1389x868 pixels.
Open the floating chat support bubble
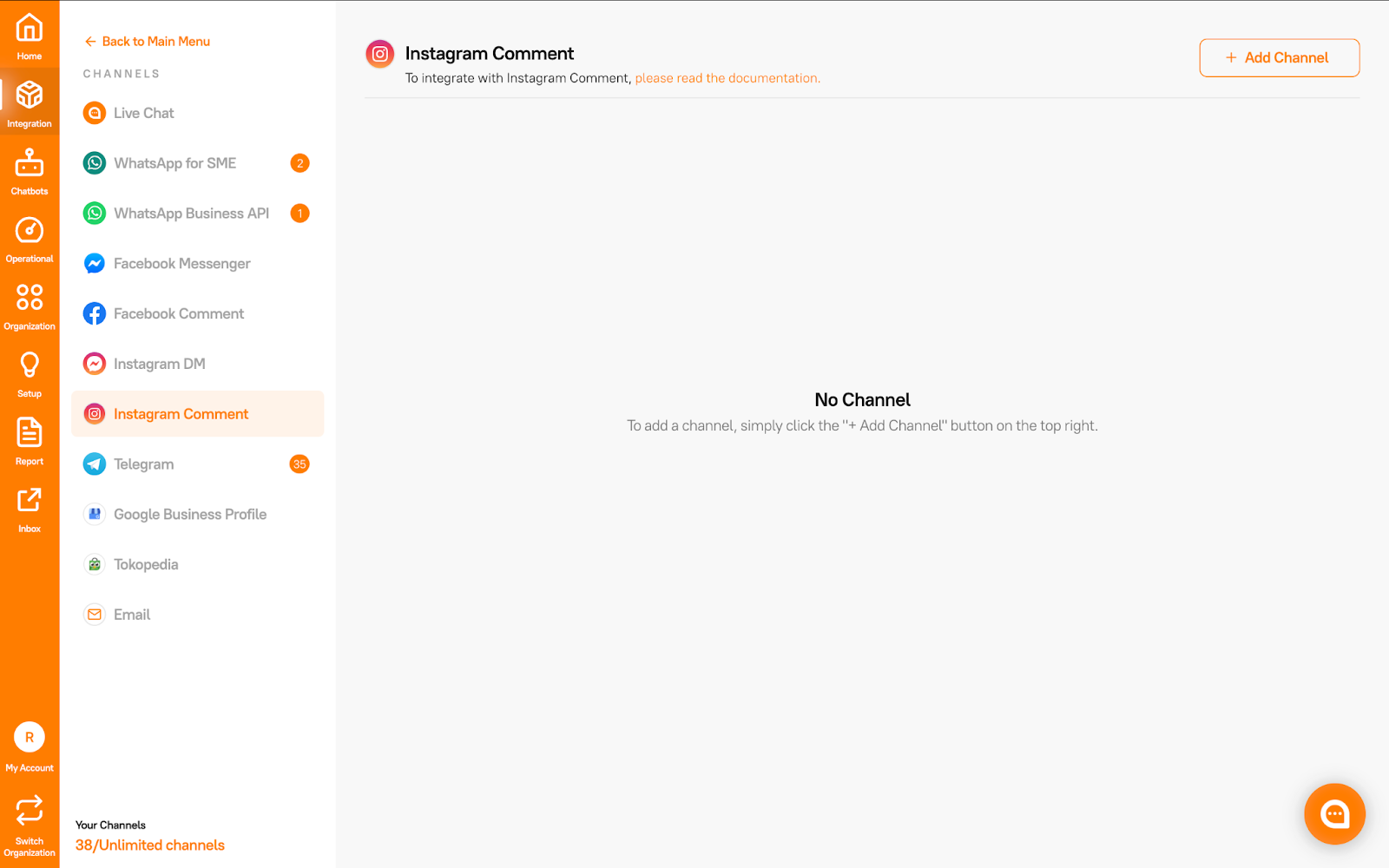pyautogui.click(x=1334, y=814)
